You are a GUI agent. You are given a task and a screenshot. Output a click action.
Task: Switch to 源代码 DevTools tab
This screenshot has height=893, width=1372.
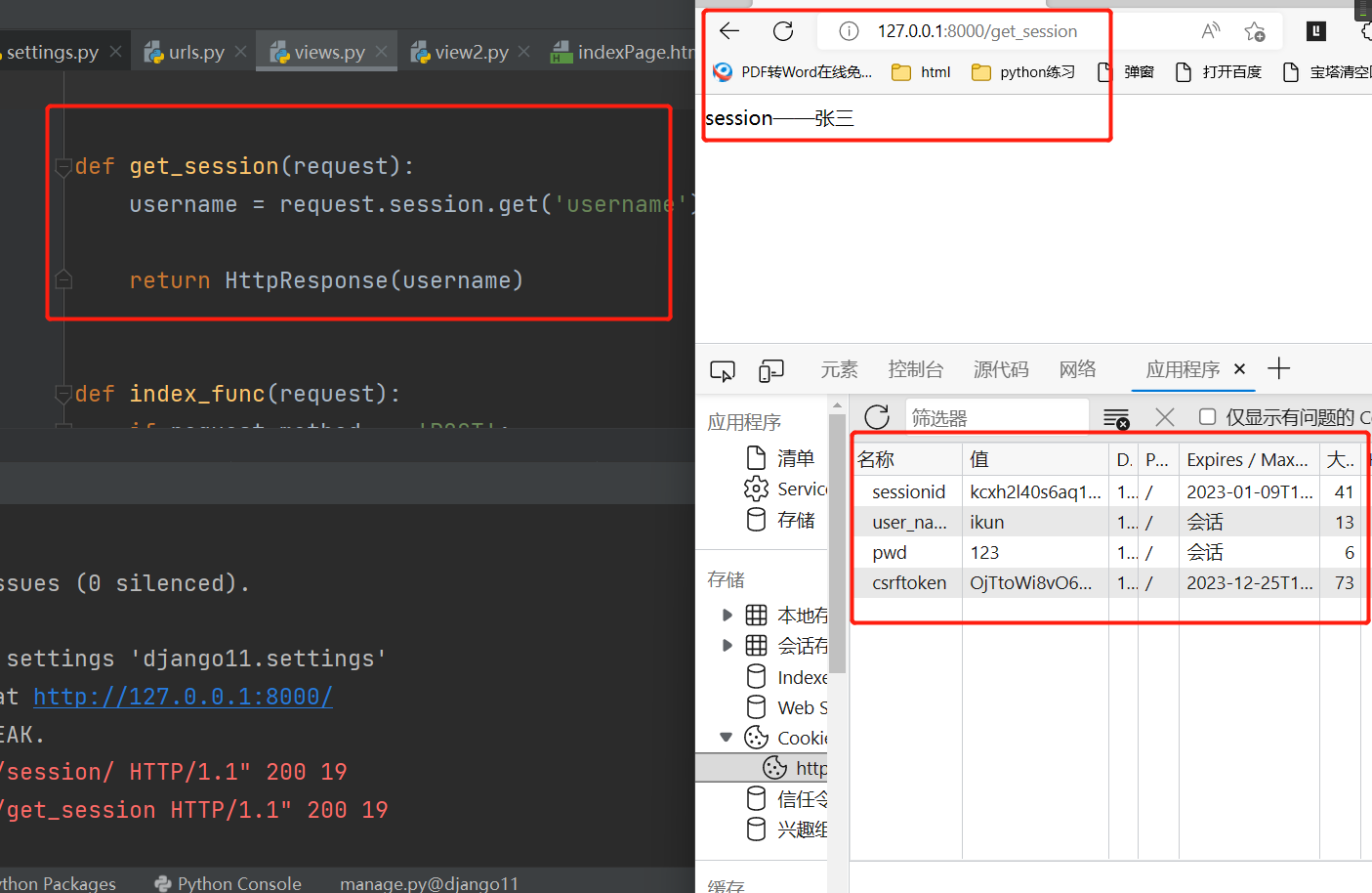pos(1001,369)
